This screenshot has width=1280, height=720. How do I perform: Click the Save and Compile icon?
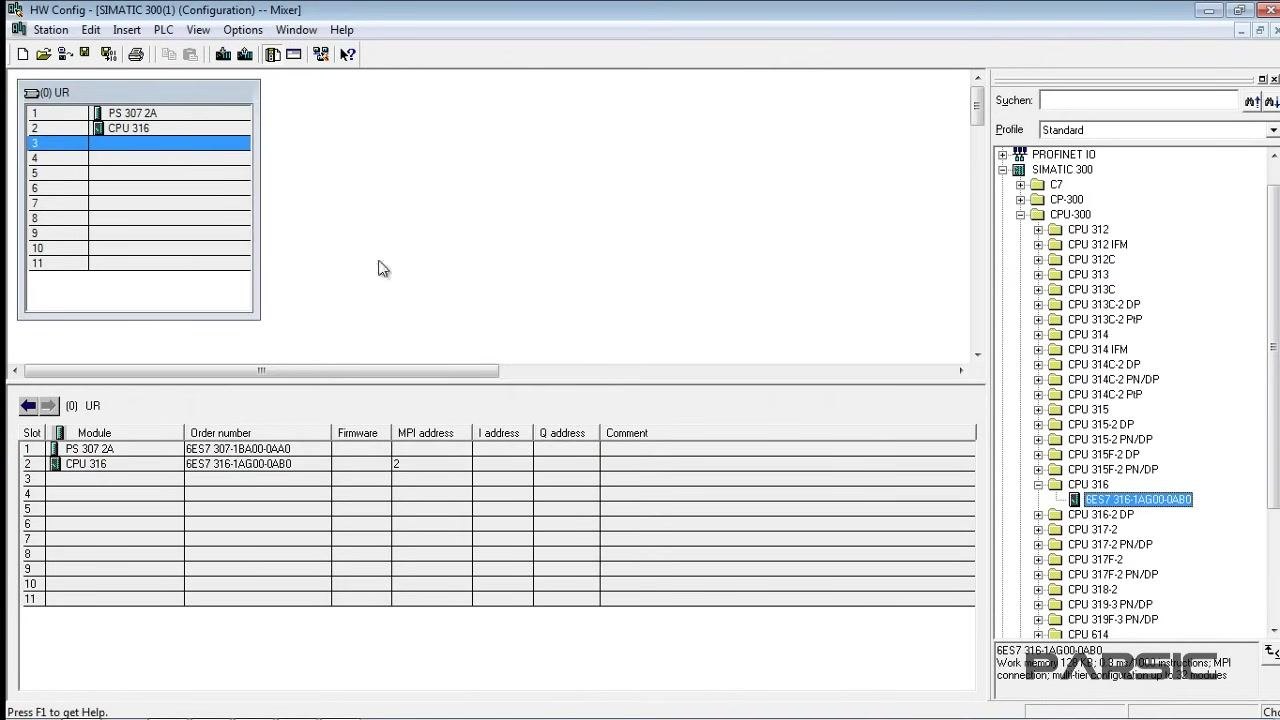coord(109,54)
